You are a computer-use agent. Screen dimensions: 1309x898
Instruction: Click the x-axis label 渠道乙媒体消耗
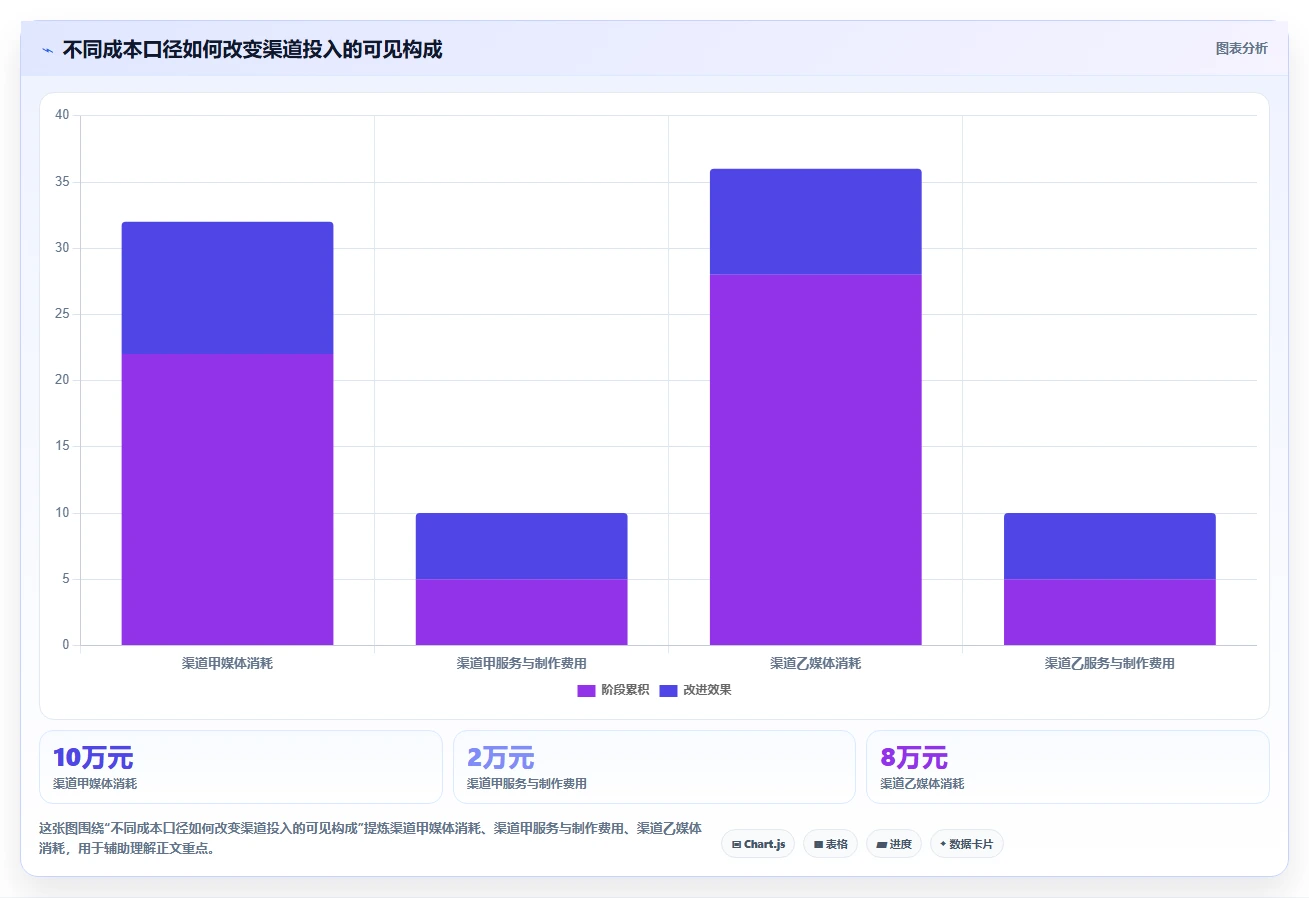(815, 663)
